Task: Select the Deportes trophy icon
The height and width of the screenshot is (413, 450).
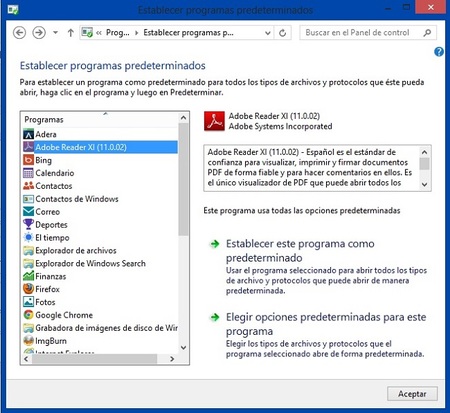Action: click(x=28, y=224)
